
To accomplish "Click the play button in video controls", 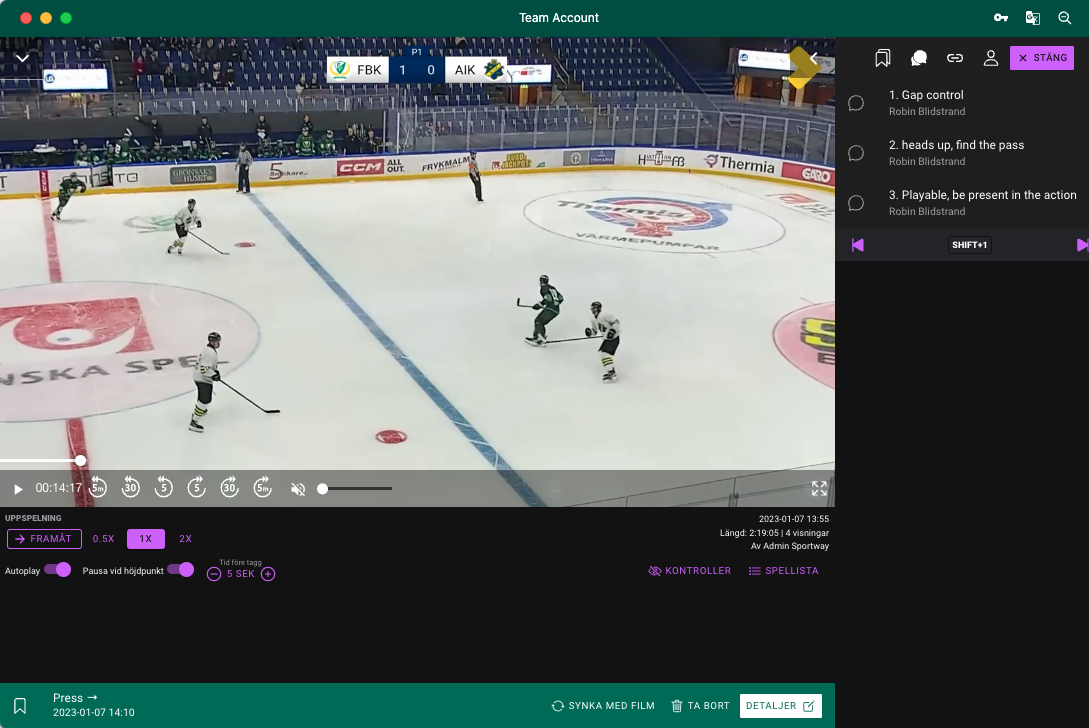I will point(18,489).
